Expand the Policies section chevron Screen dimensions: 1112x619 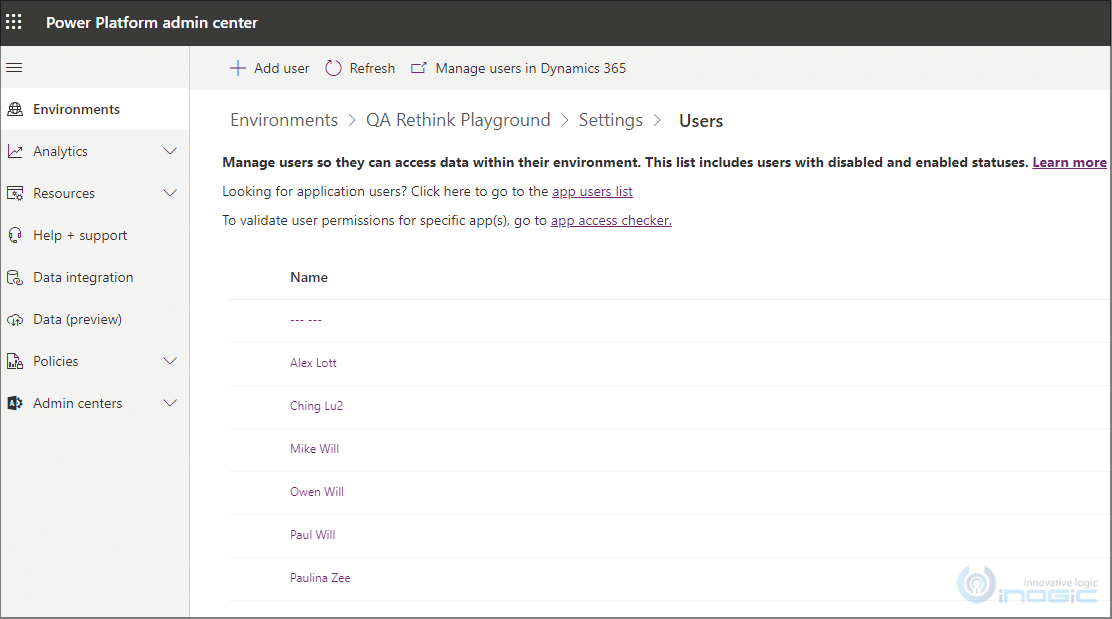tap(170, 361)
